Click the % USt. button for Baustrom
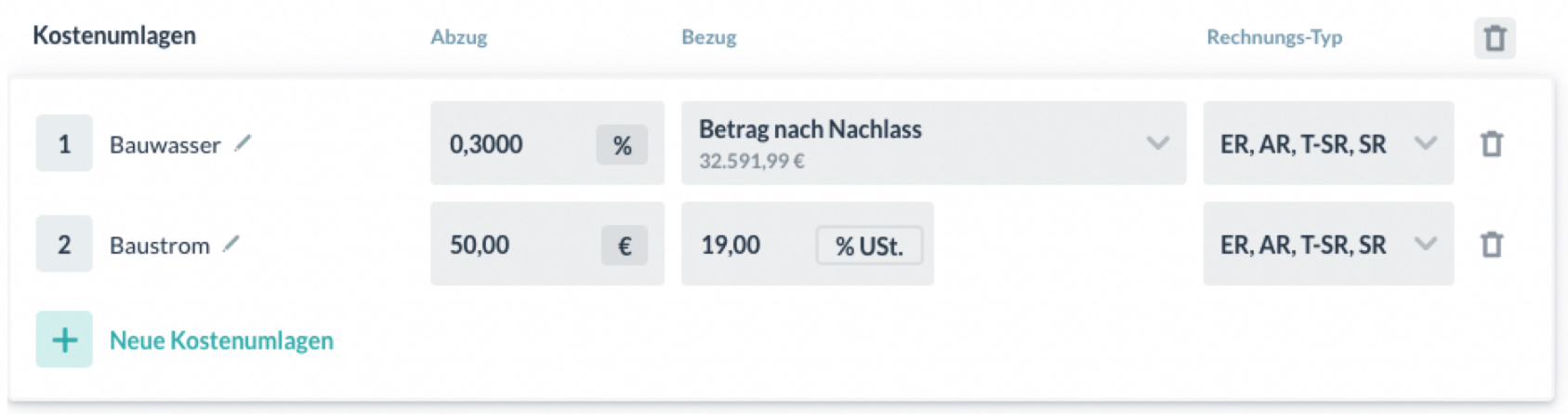The image size is (1568, 414). pyautogui.click(x=869, y=246)
